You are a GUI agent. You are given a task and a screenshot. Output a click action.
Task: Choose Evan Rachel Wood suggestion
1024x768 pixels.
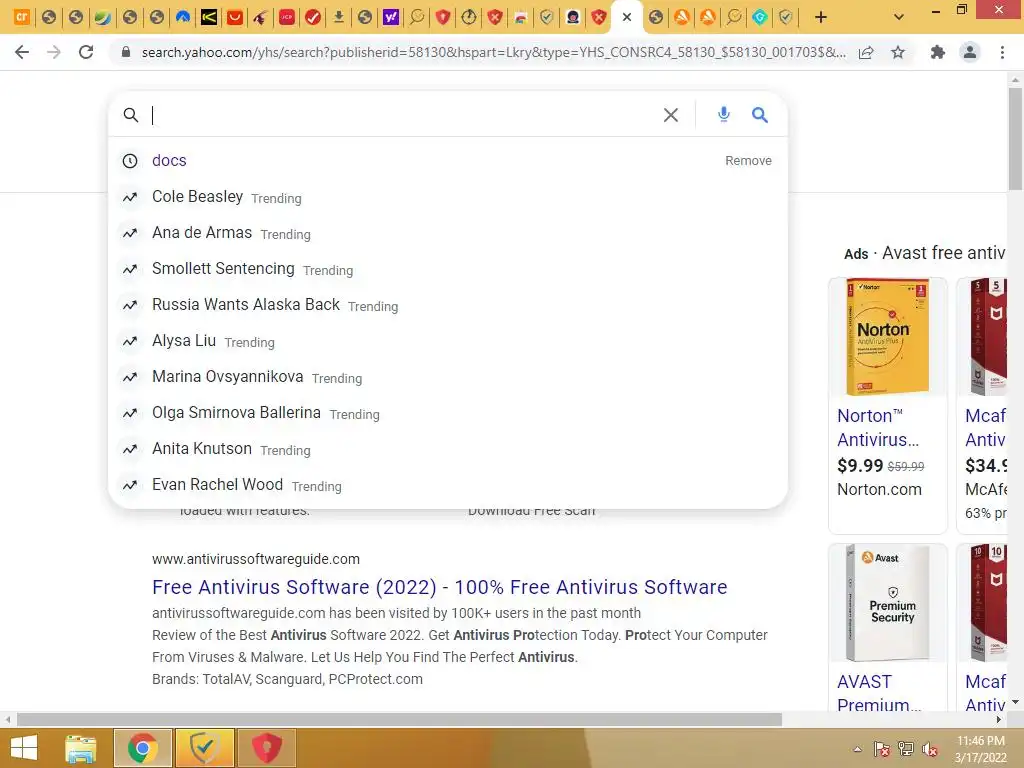pyautogui.click(x=448, y=485)
